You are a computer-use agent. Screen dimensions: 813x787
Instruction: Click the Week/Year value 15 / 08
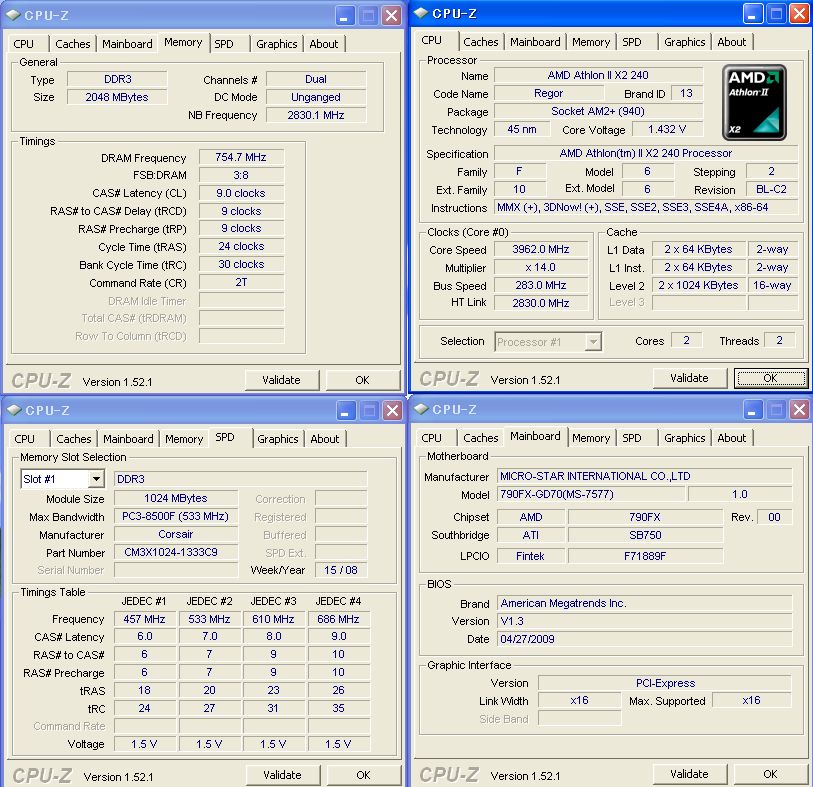coord(341,570)
